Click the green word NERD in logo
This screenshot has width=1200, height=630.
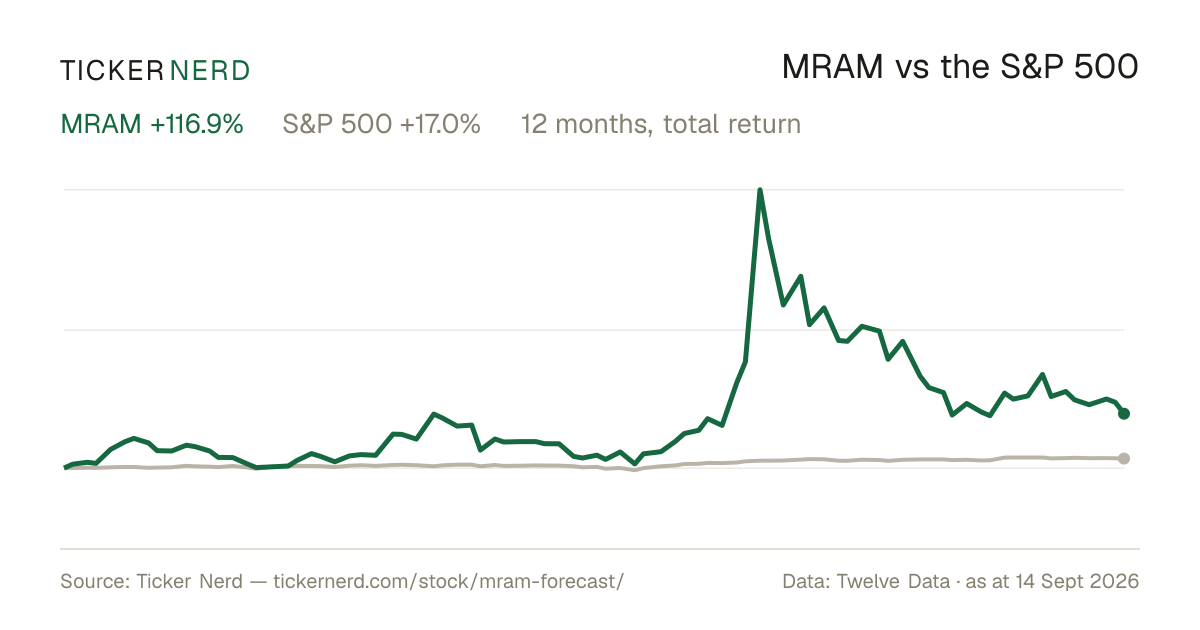pos(210,70)
